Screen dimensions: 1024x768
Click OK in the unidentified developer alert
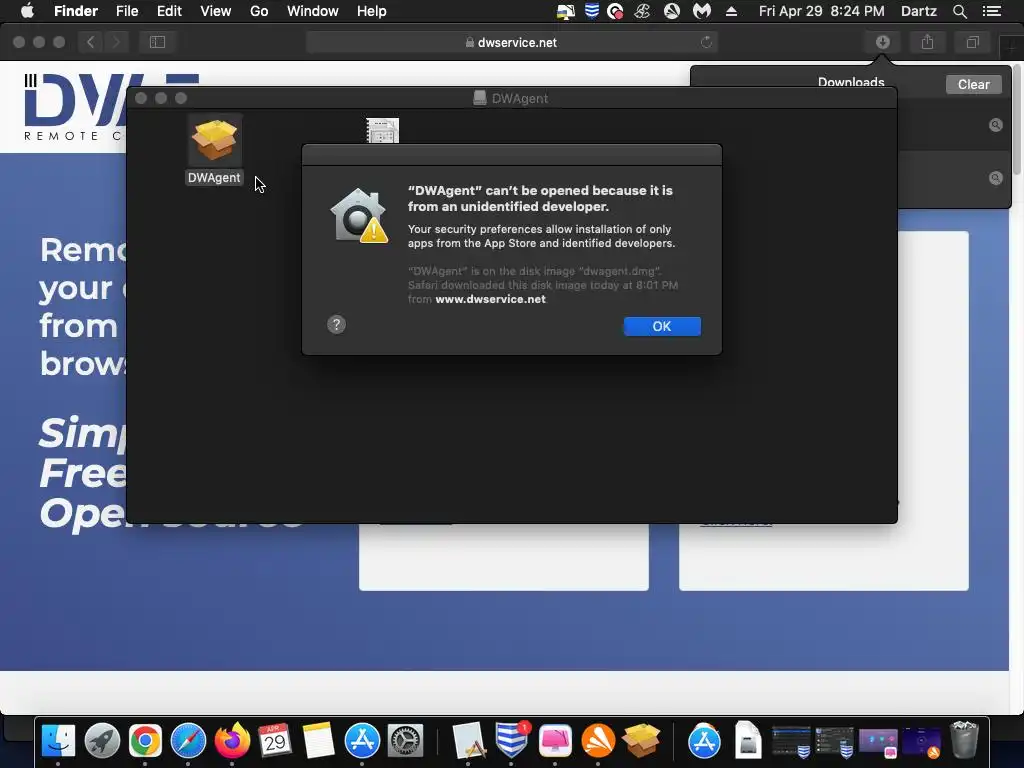click(662, 326)
